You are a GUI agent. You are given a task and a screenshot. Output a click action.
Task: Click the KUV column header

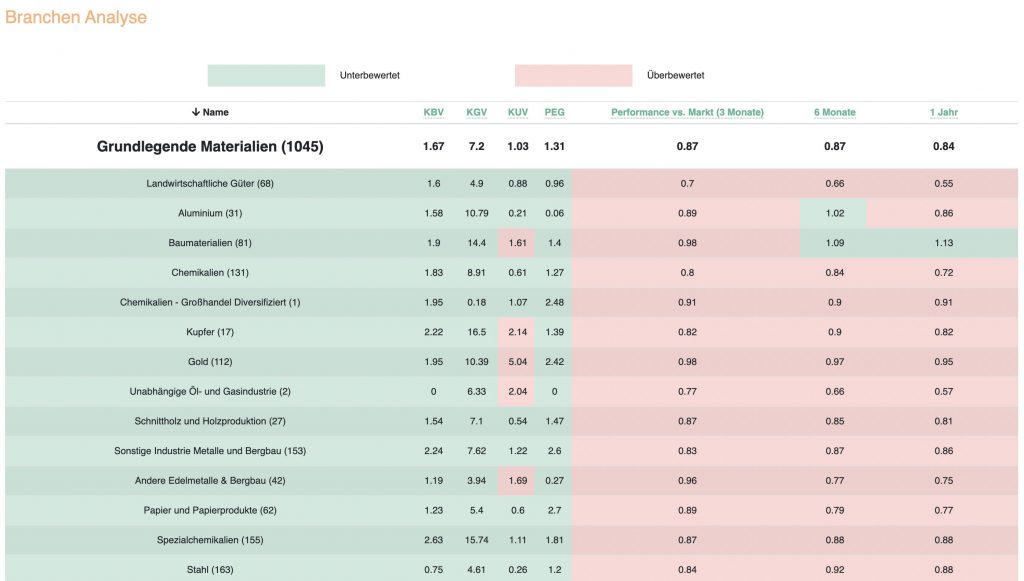click(517, 113)
